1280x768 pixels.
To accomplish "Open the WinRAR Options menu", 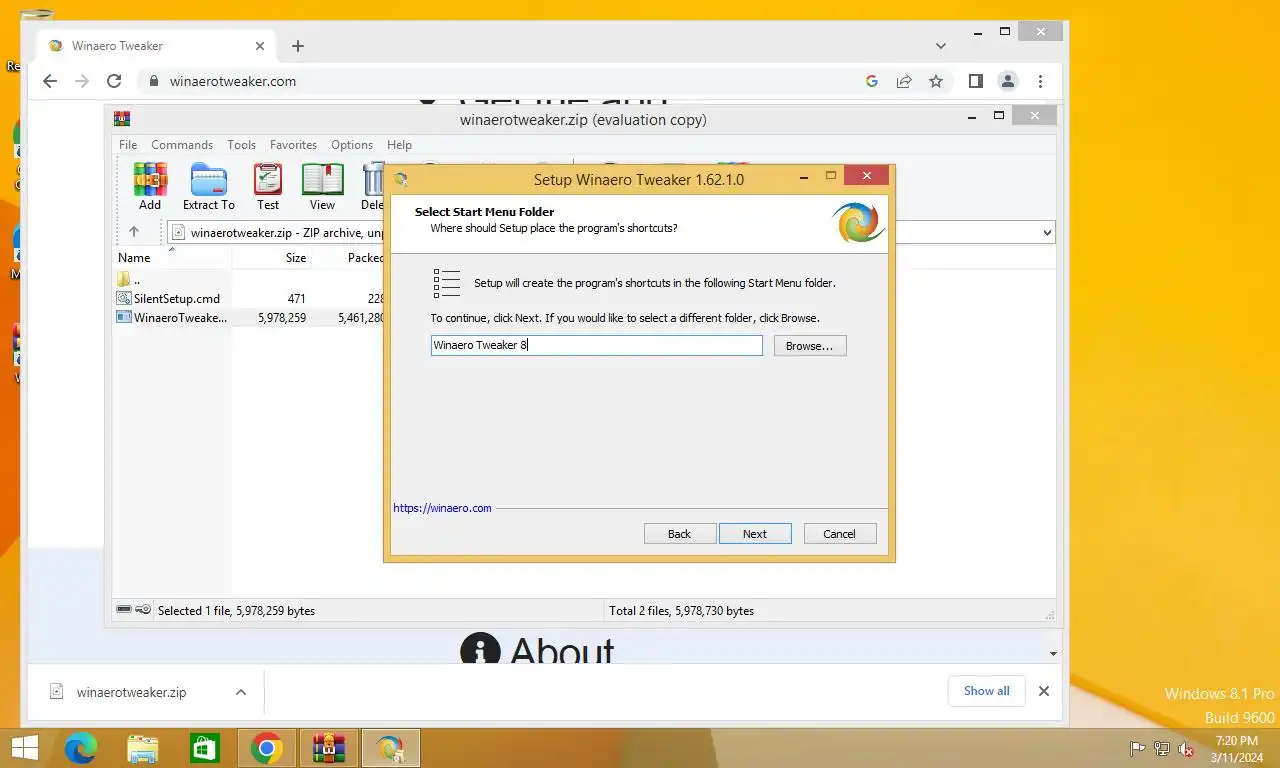I will click(352, 145).
